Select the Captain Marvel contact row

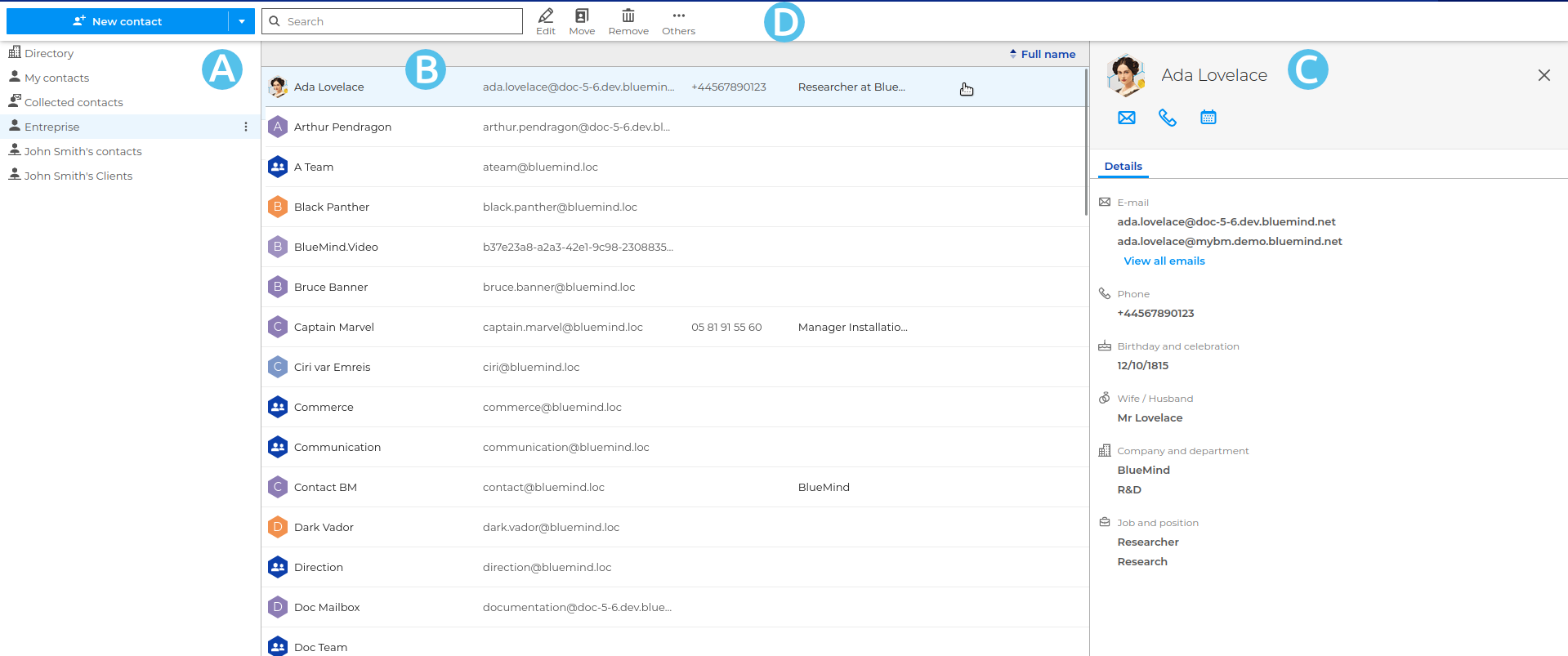click(675, 327)
